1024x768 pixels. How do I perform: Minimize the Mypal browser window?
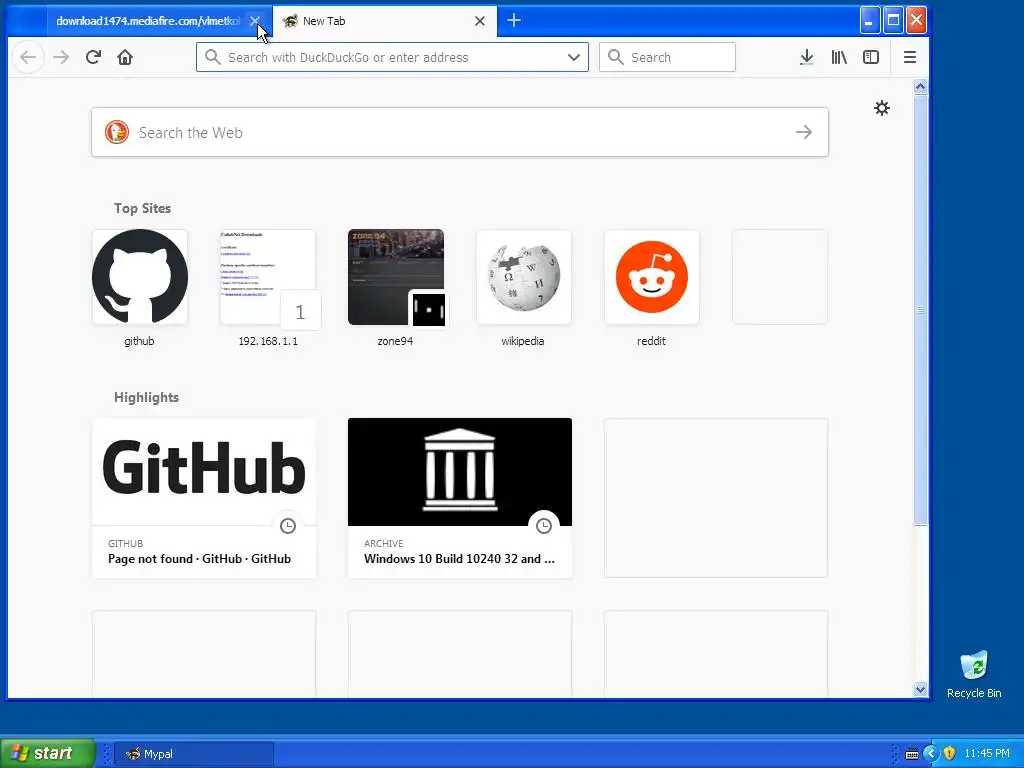[869, 20]
